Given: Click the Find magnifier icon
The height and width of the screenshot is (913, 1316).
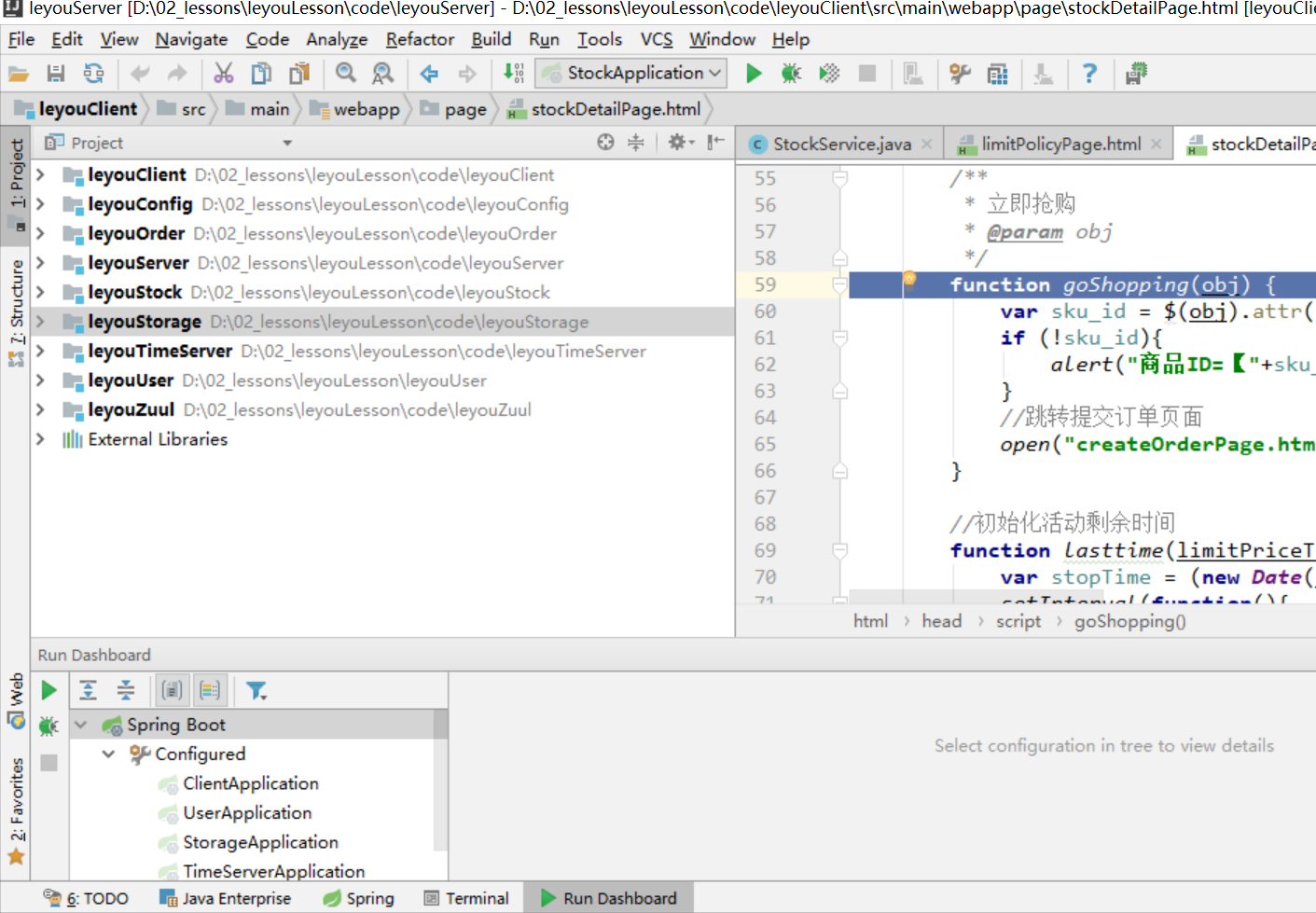Looking at the screenshot, I should tap(346, 74).
